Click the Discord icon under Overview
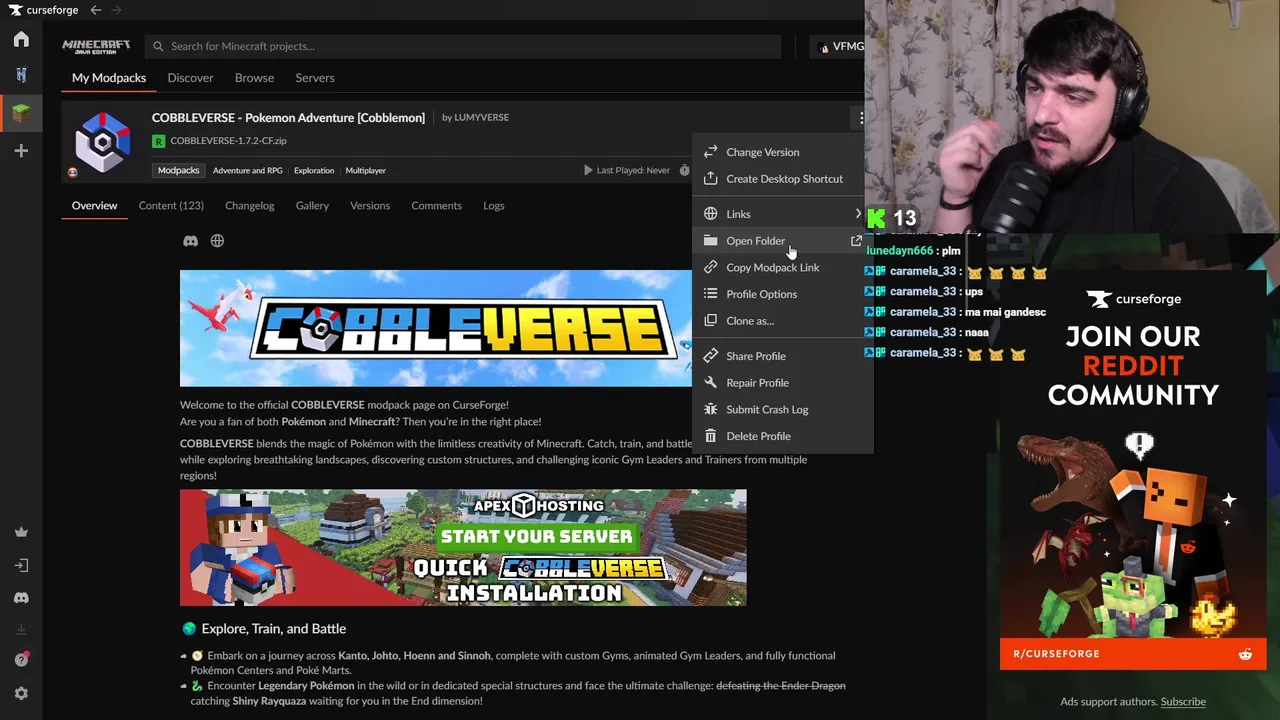 pyautogui.click(x=190, y=241)
